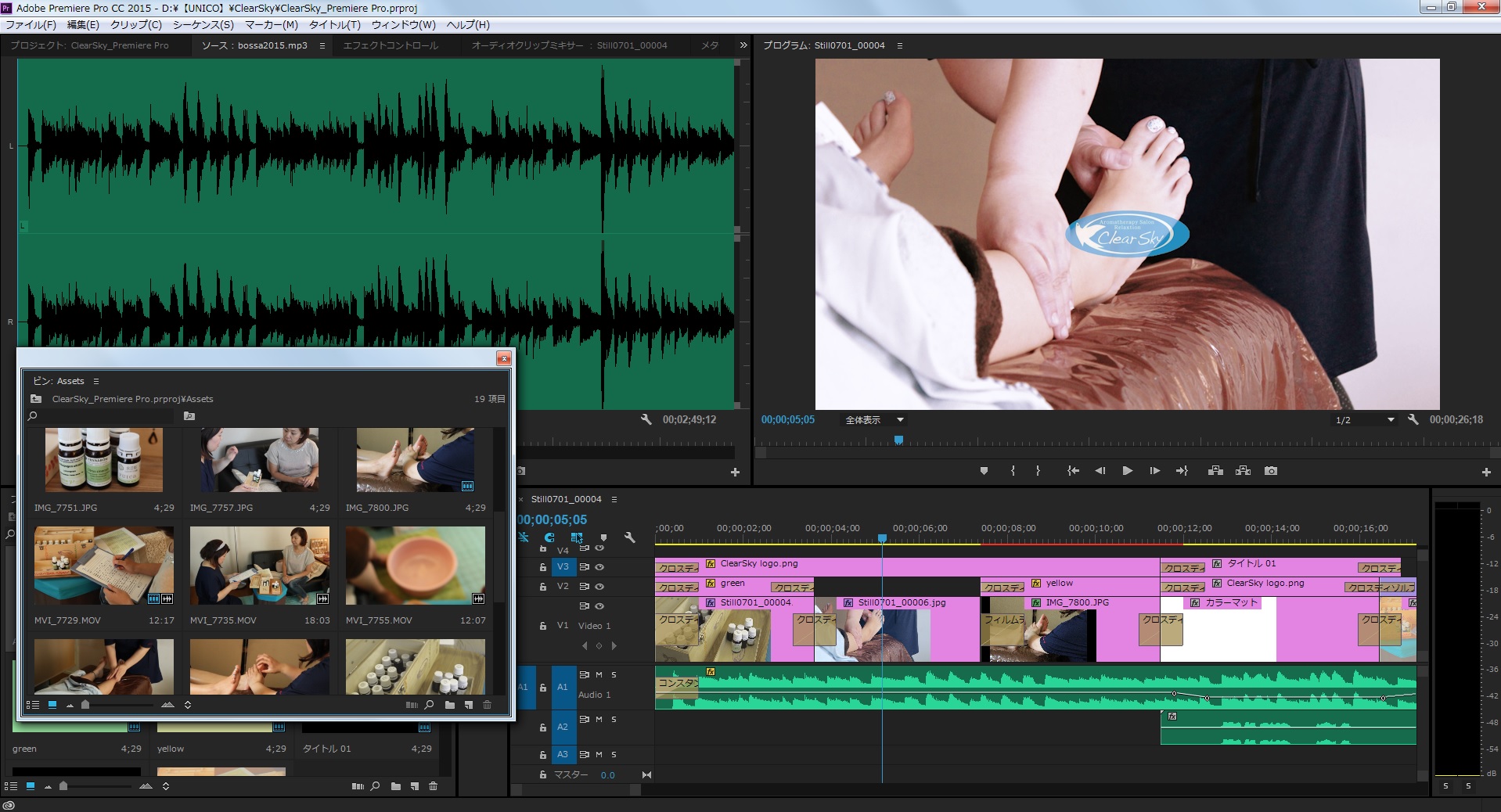Play the program monitor sequence

point(1128,471)
